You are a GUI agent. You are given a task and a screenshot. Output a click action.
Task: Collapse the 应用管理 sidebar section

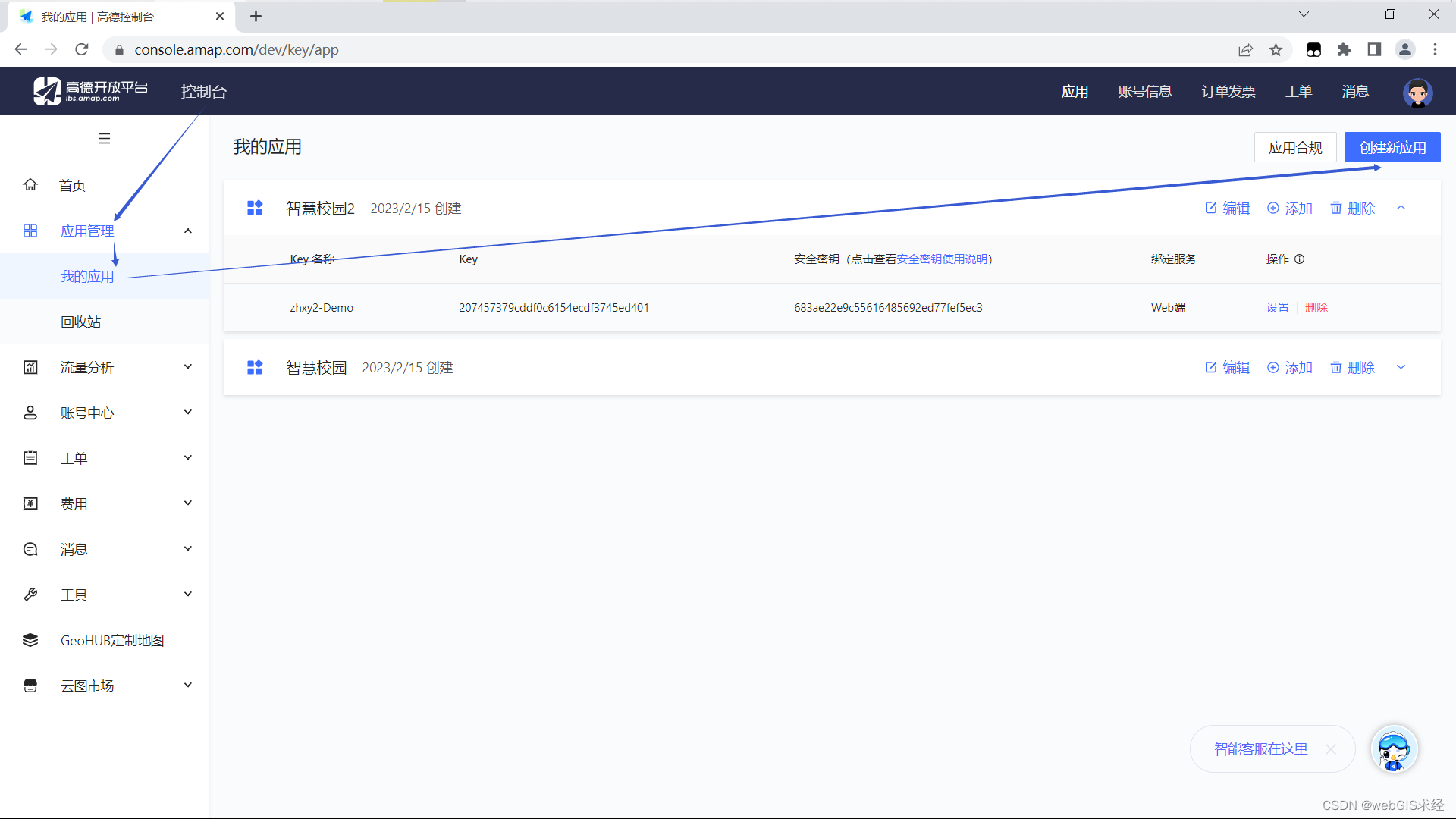click(x=187, y=231)
